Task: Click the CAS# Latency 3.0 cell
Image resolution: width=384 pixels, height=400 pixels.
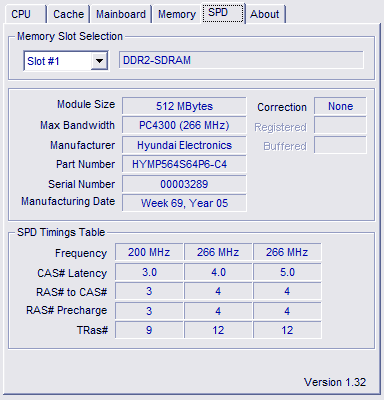Action: click(149, 272)
